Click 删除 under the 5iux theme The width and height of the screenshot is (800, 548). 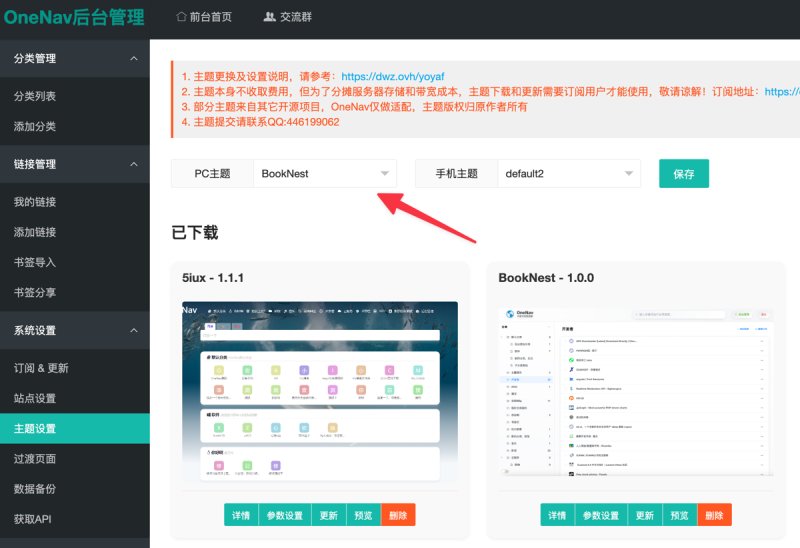tap(398, 515)
